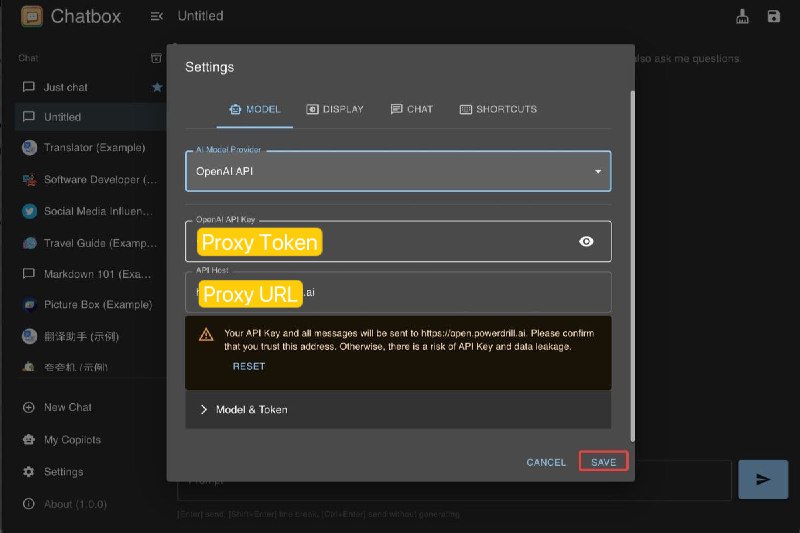Collapse sidebar using menu toggle icon
This screenshot has height=533, width=800.
pos(156,16)
